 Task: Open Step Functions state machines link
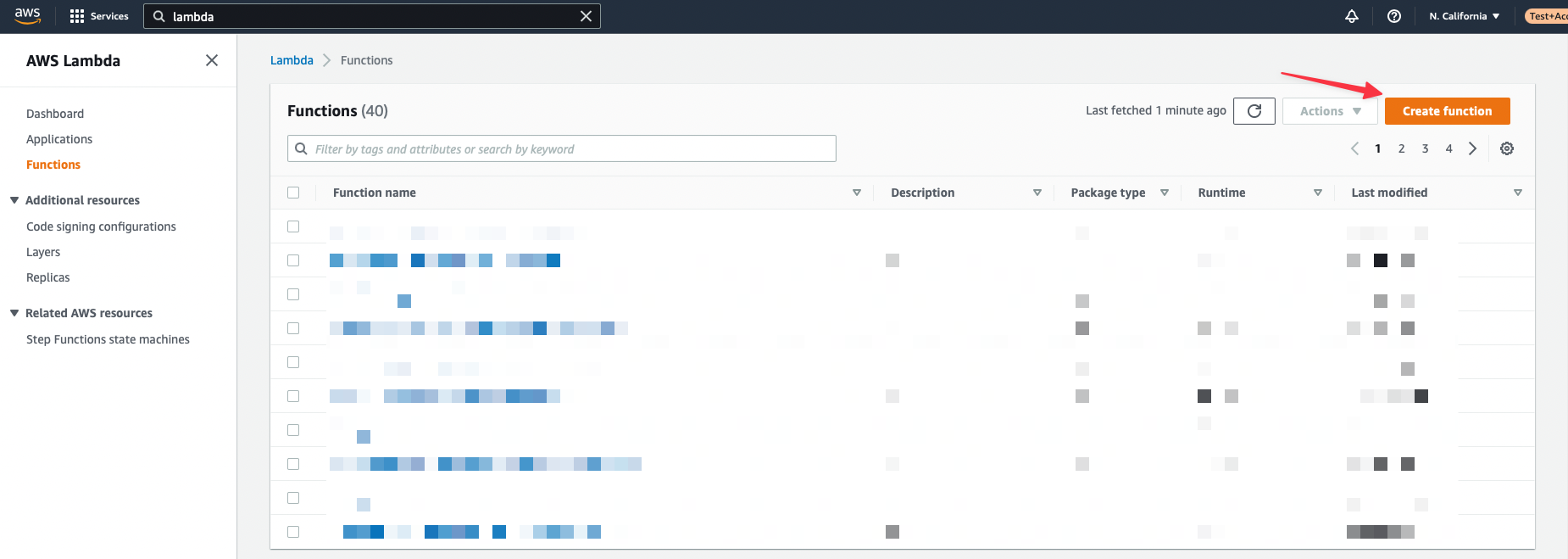click(108, 339)
